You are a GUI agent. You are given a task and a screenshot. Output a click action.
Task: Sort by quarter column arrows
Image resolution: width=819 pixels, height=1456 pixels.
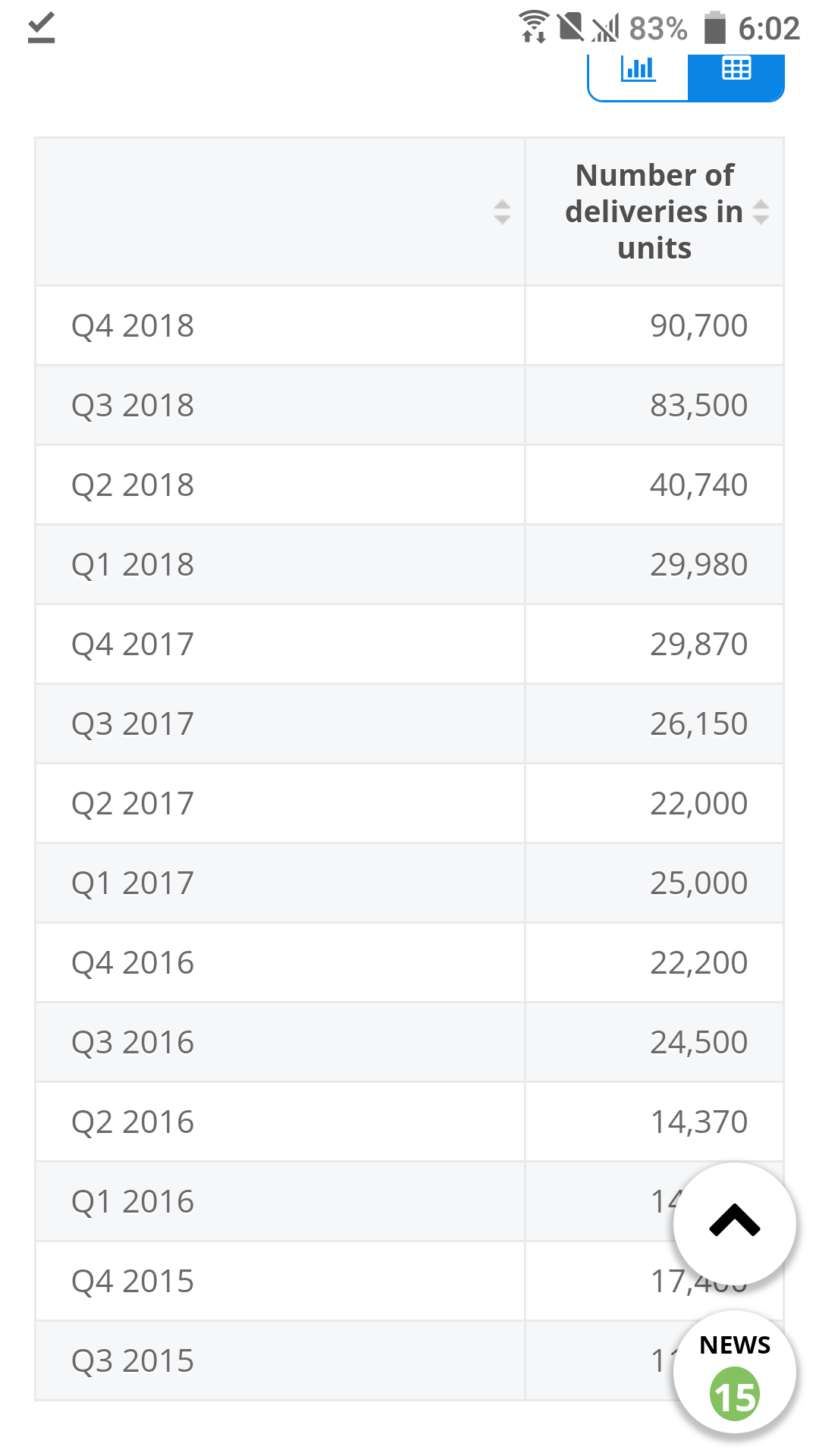coord(502,212)
